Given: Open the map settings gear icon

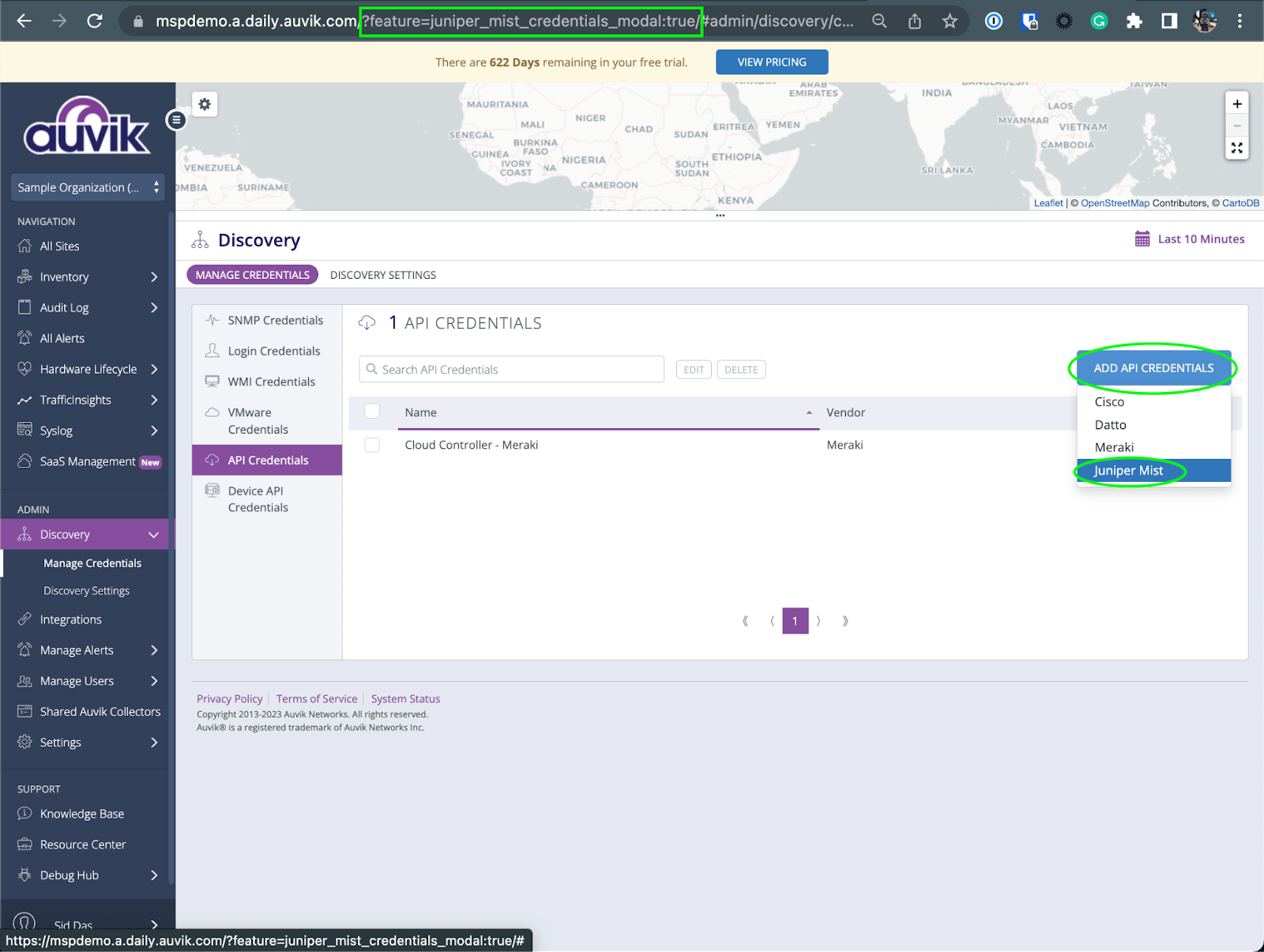Looking at the screenshot, I should [205, 103].
